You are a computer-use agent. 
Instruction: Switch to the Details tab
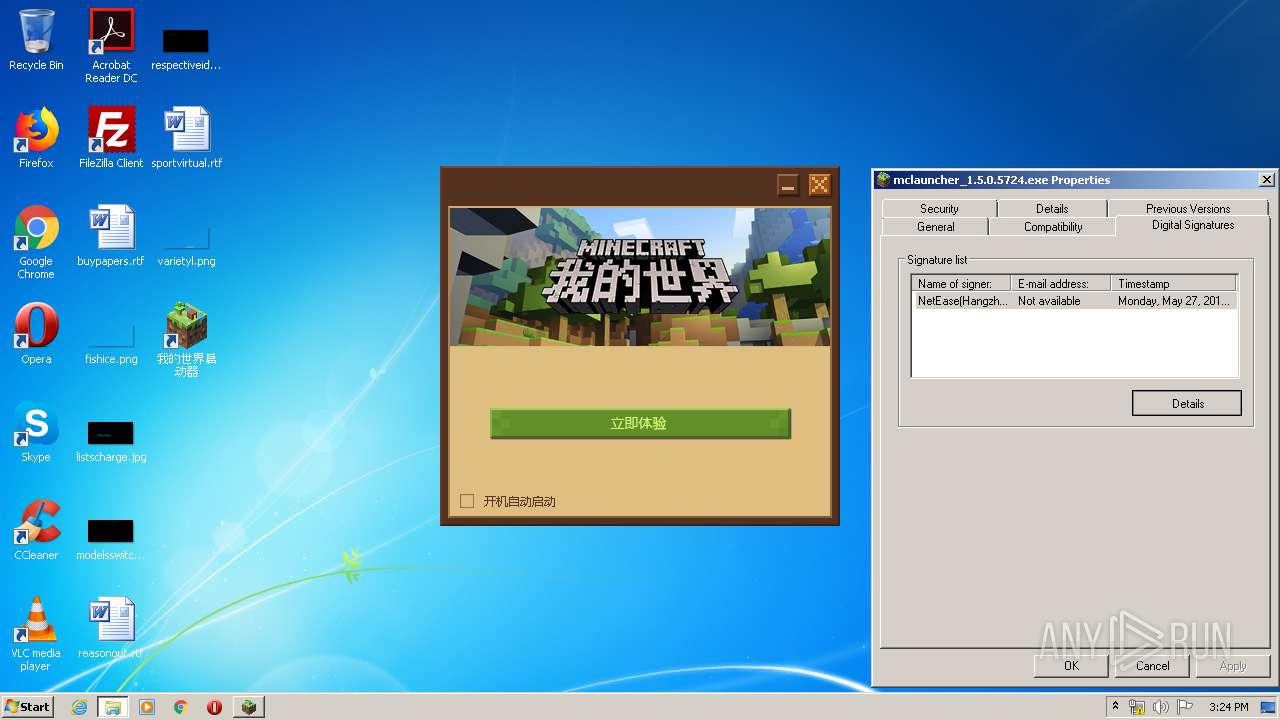(x=1052, y=208)
